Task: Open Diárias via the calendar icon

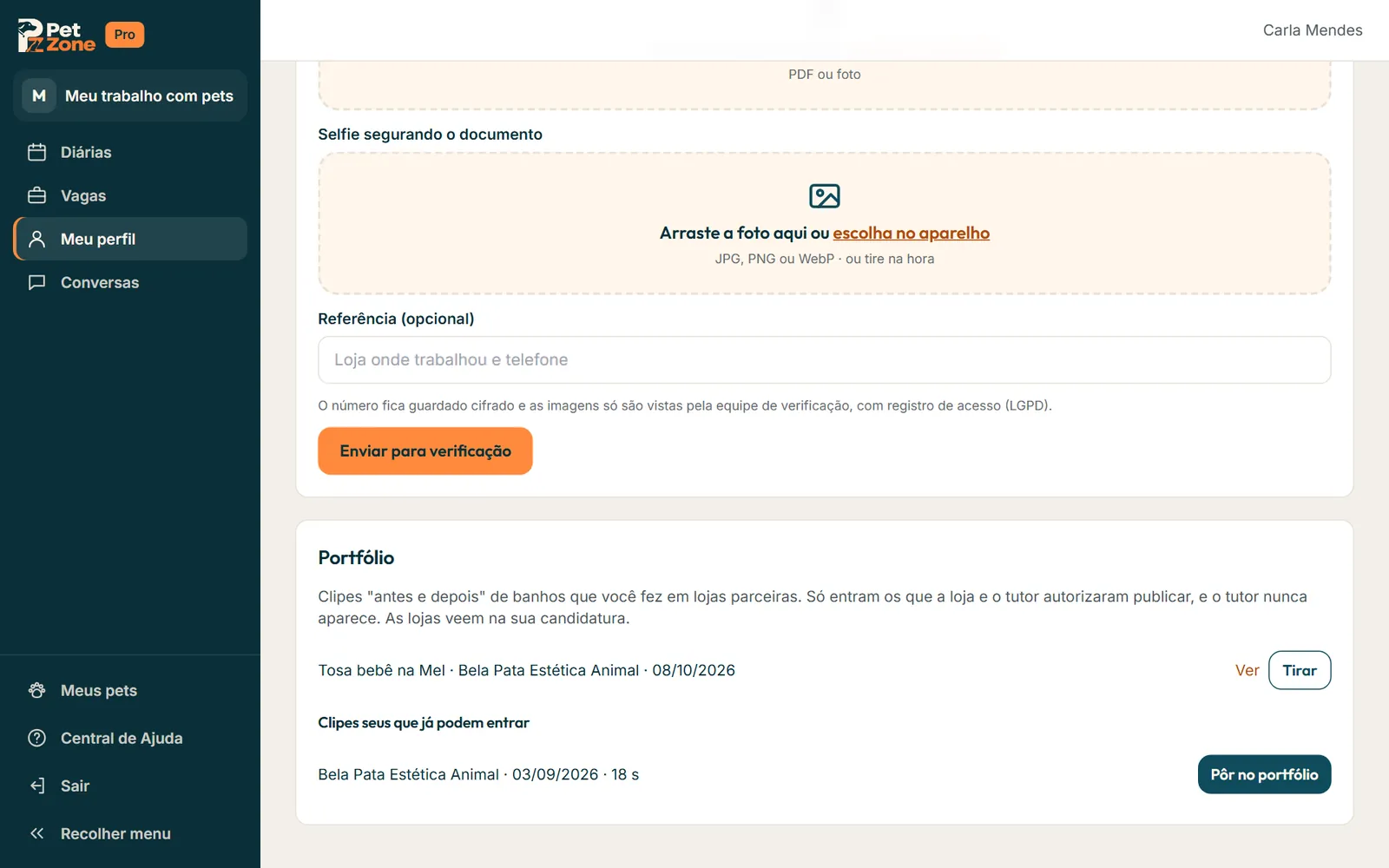Action: tap(36, 152)
